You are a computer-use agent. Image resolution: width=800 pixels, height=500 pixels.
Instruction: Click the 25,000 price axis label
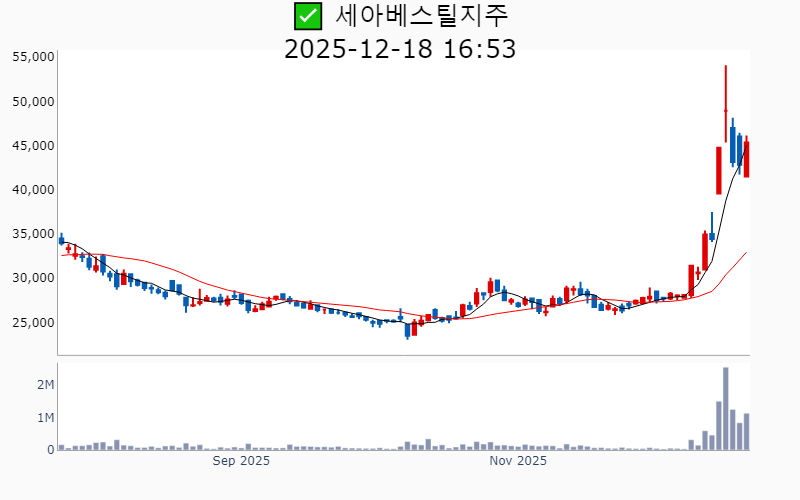pyautogui.click(x=33, y=322)
